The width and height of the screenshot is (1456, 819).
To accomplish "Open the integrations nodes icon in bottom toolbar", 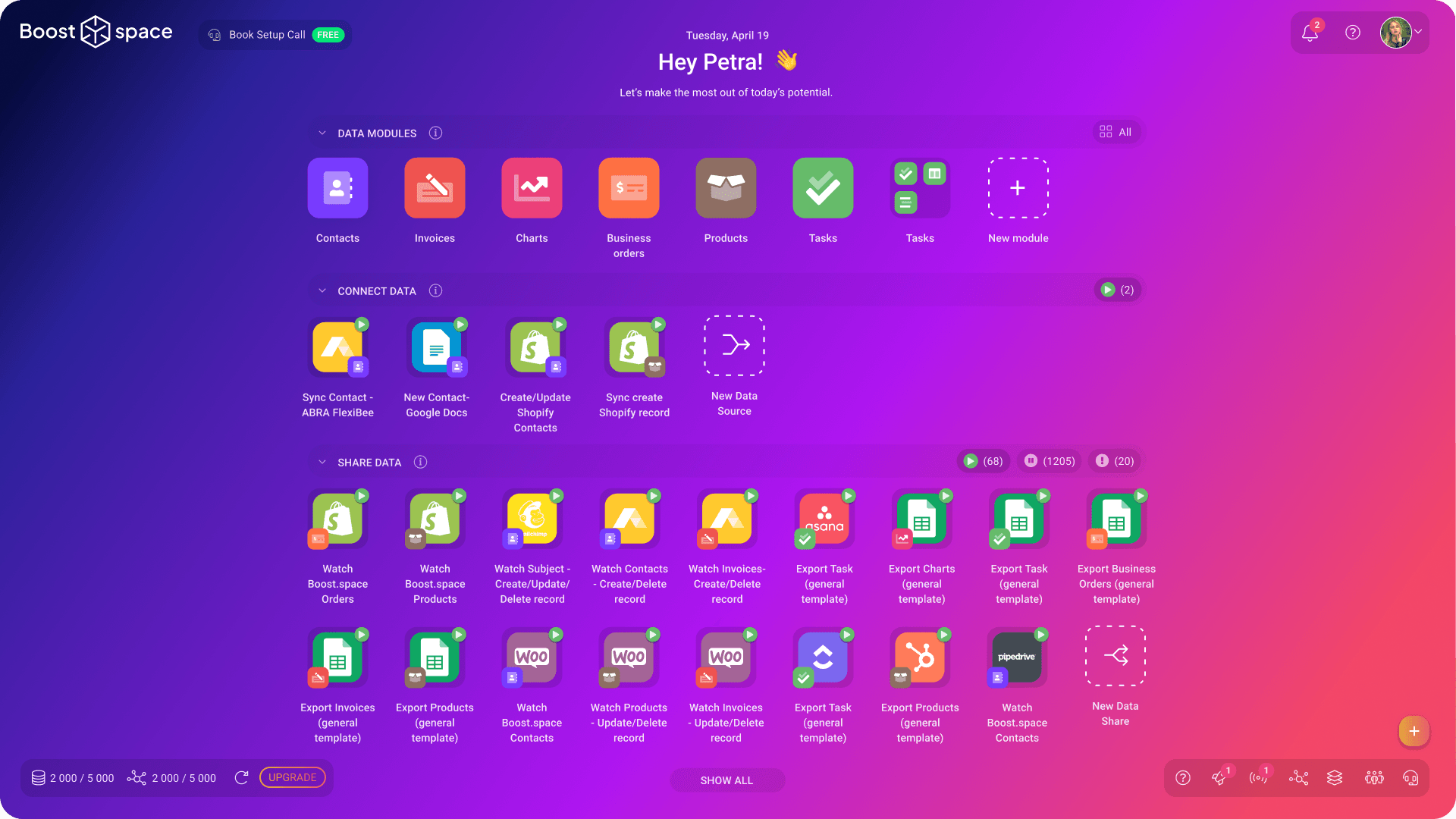I will pyautogui.click(x=1298, y=778).
